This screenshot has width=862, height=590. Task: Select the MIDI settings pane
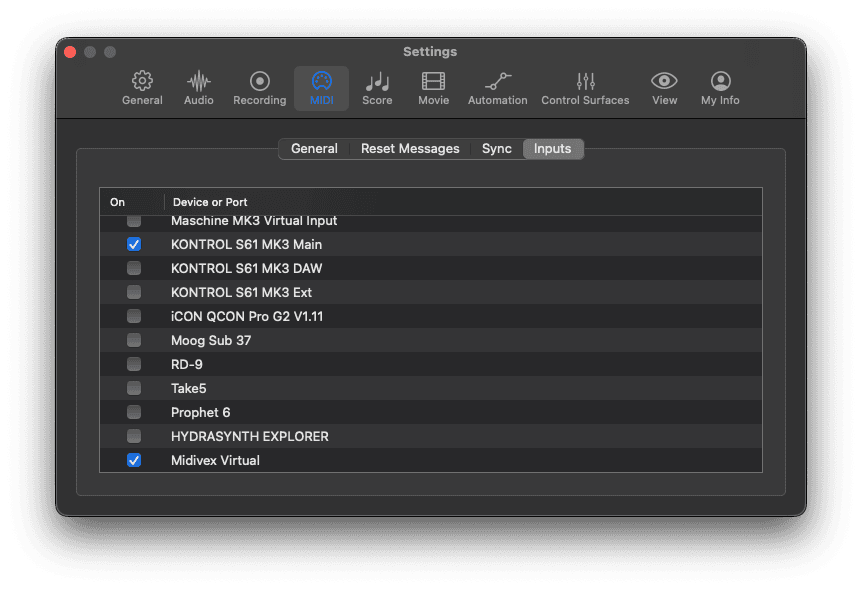pos(322,88)
